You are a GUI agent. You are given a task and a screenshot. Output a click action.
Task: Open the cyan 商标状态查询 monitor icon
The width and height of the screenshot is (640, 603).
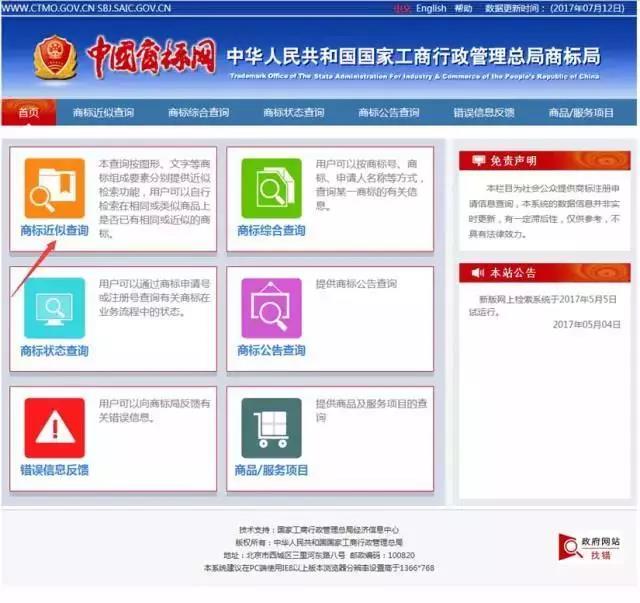pos(55,308)
